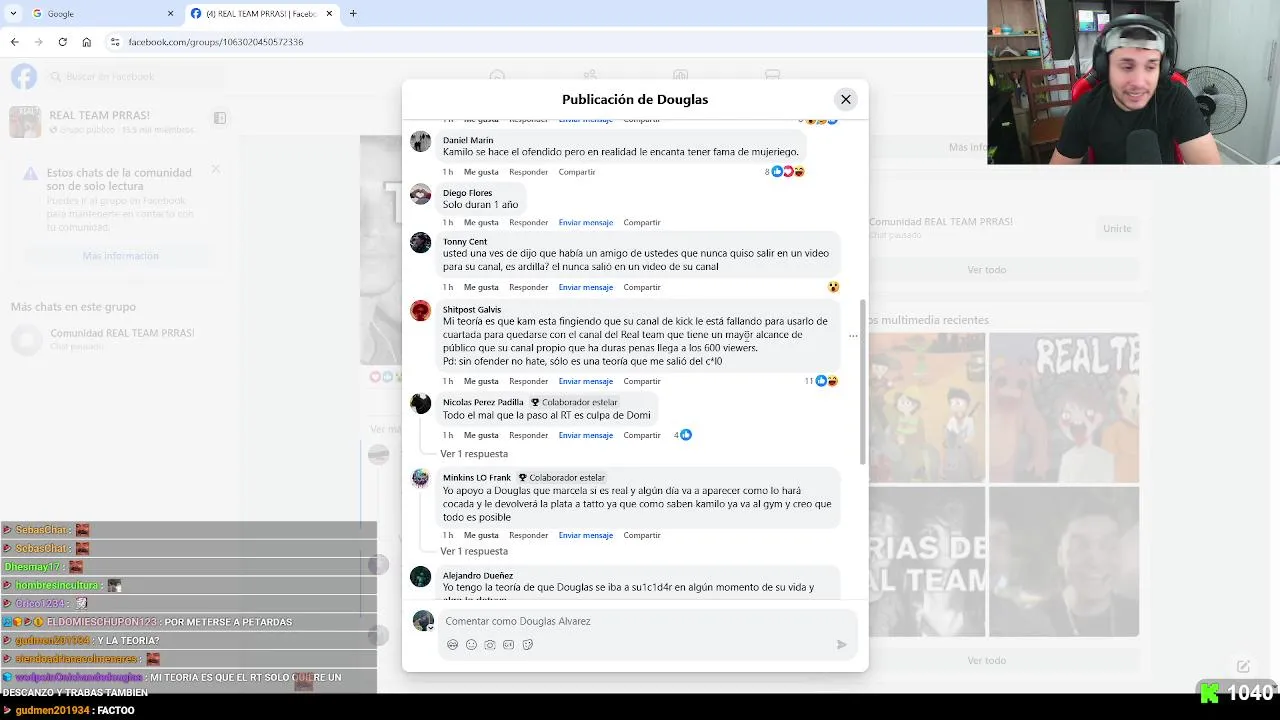Dismiss the read-only chats notice
The width and height of the screenshot is (1280, 720).
[215, 169]
